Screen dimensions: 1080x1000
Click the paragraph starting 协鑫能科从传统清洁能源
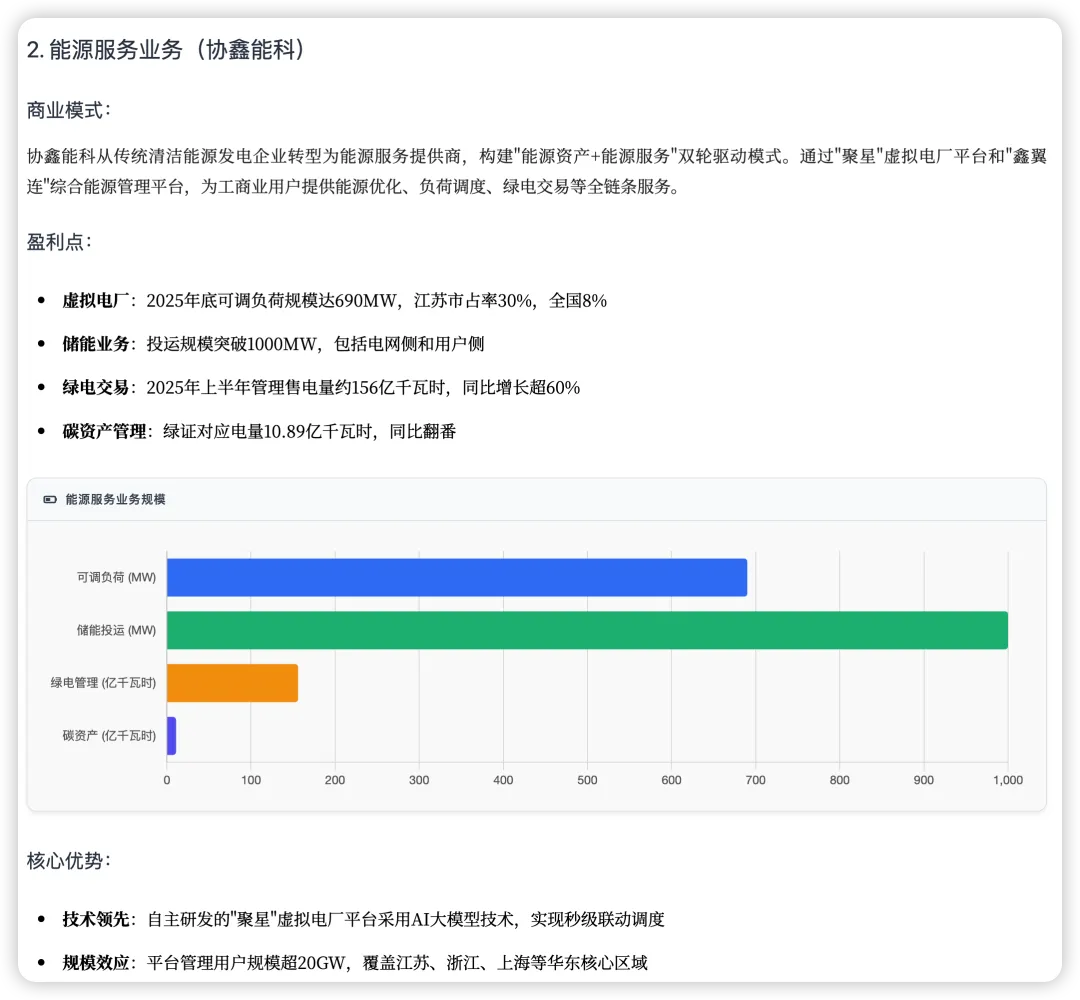[x=537, y=171]
